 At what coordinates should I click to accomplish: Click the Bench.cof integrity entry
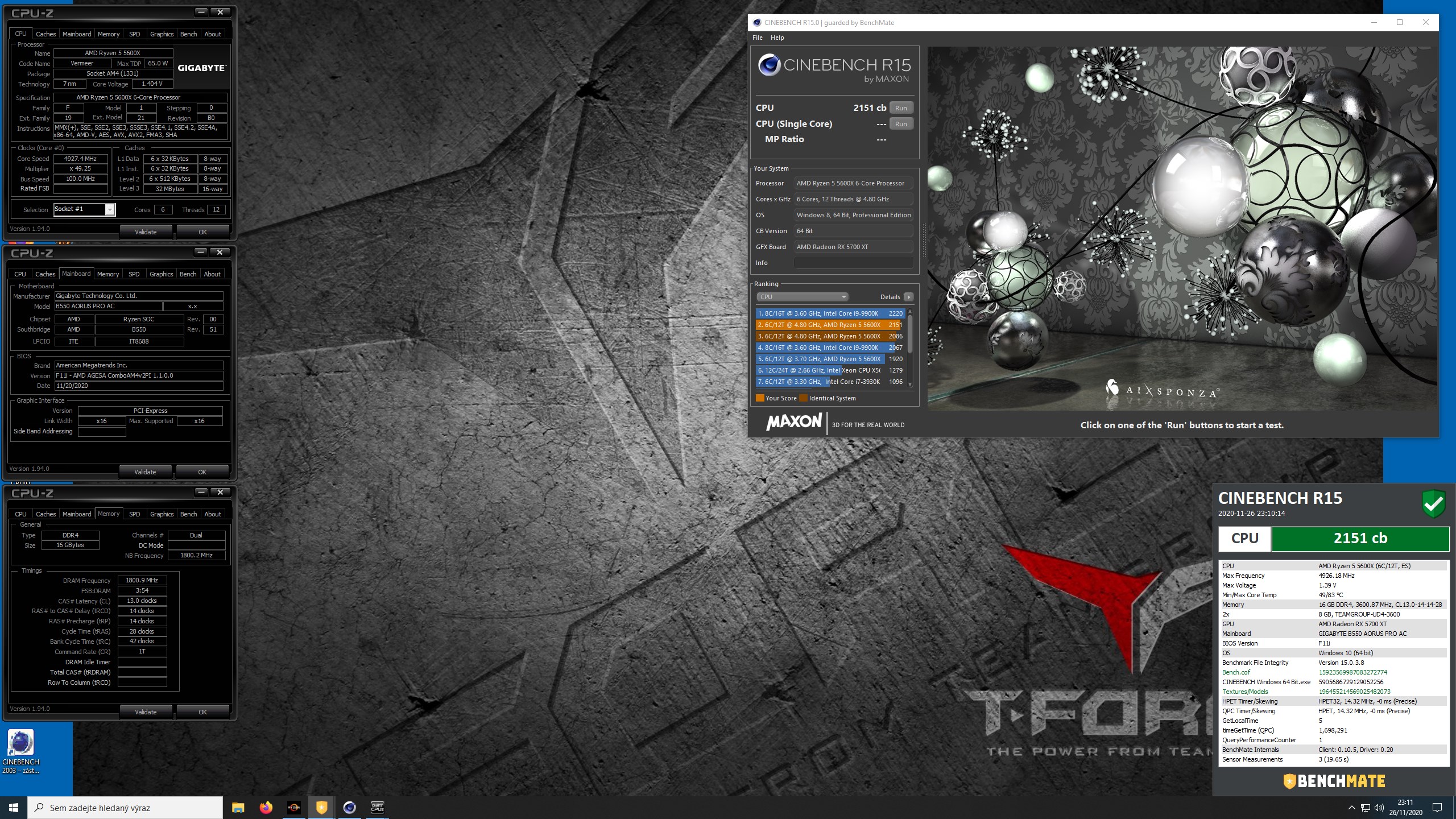click(x=1333, y=672)
